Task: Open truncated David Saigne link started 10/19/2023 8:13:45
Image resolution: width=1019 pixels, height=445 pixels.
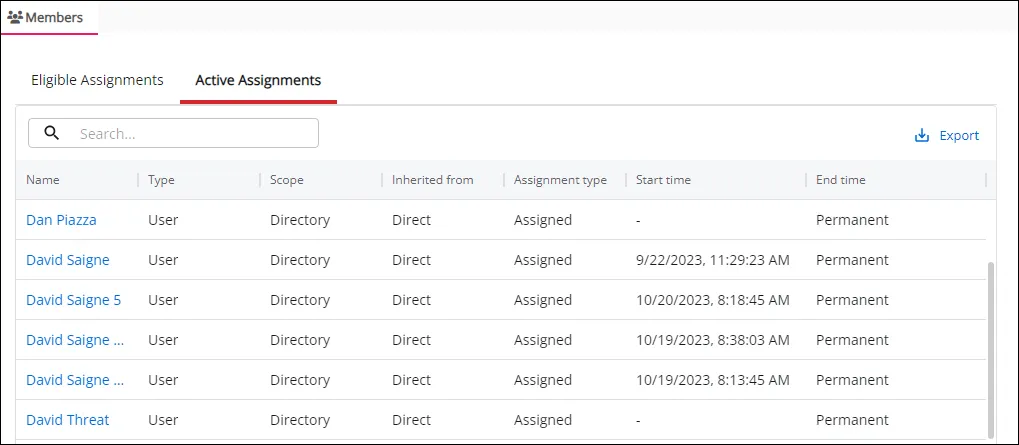Action: click(75, 380)
